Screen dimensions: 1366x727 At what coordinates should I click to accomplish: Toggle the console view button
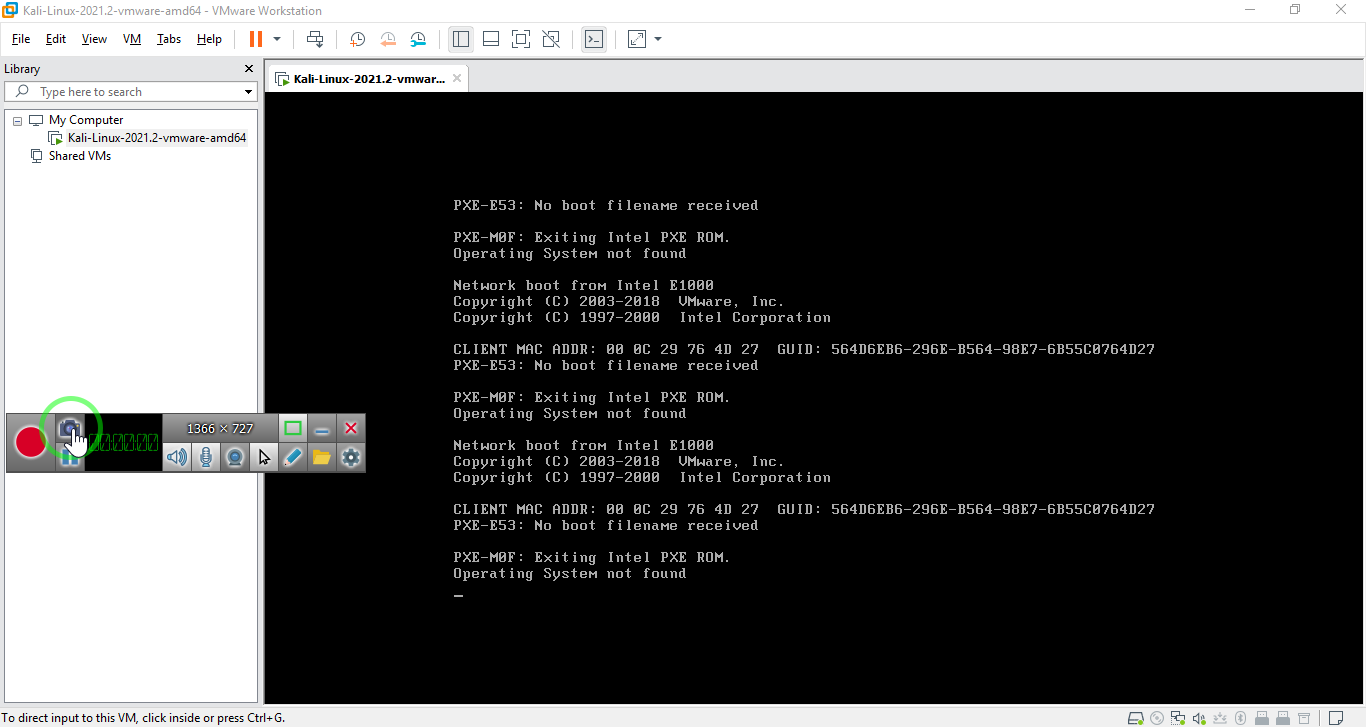point(594,39)
